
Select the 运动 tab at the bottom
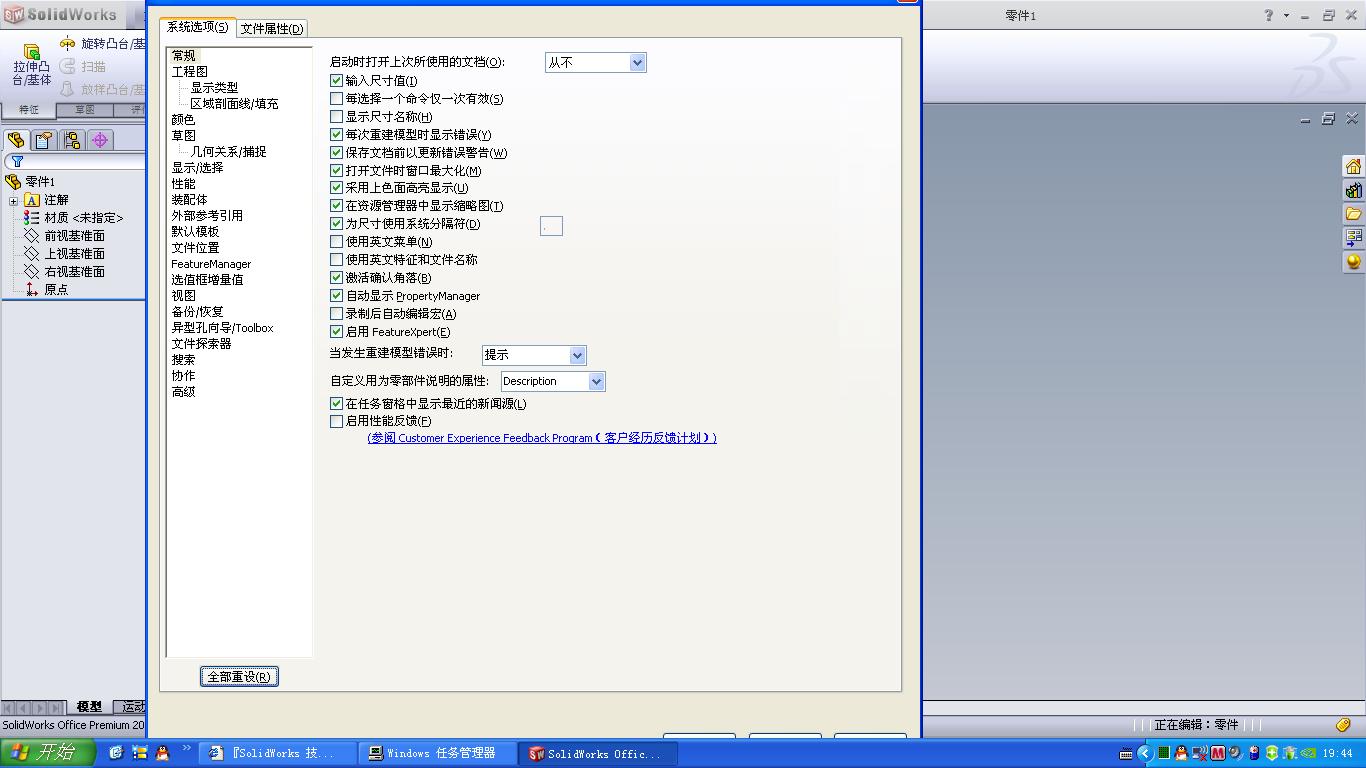click(131, 707)
